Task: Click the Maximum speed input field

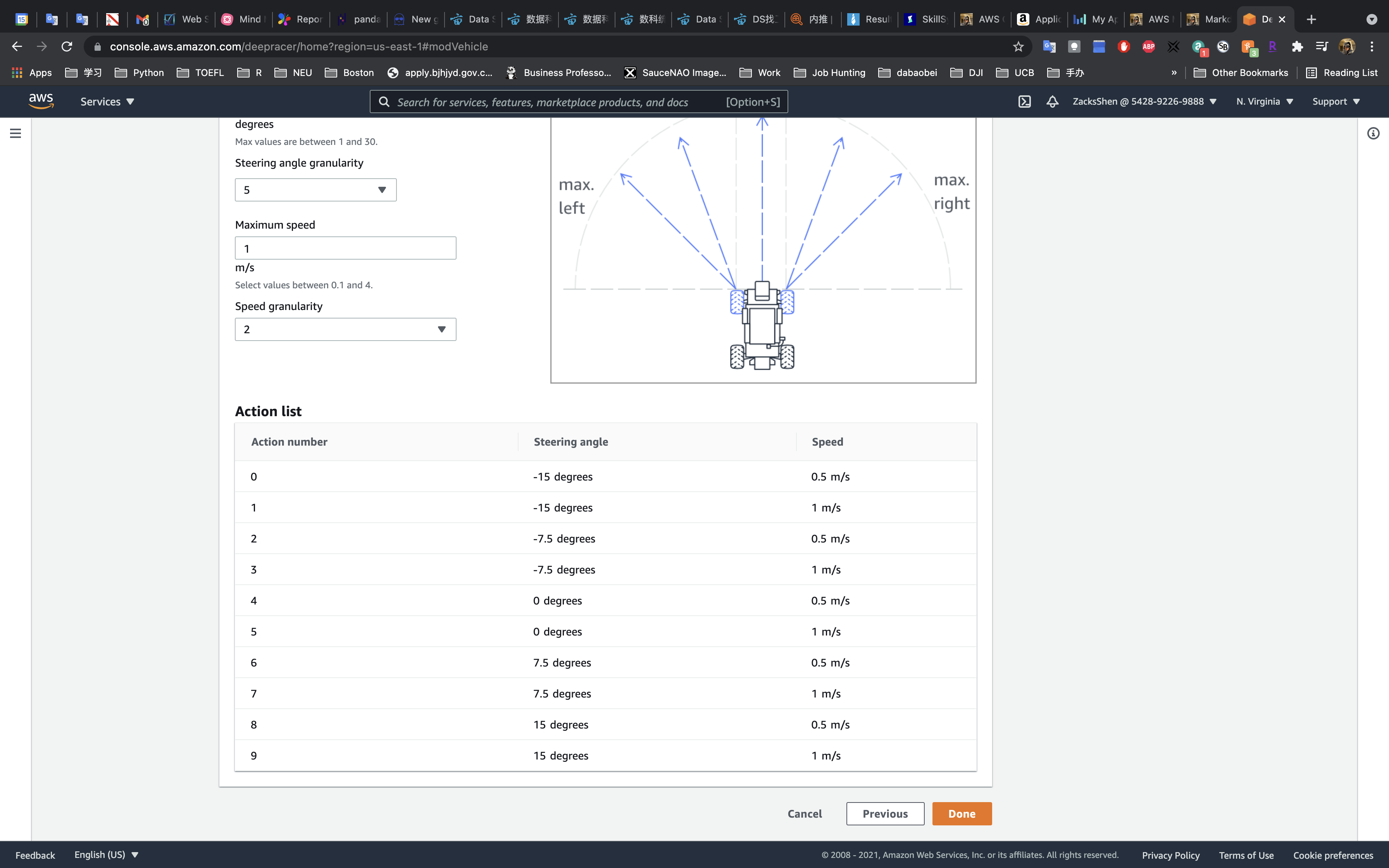Action: coord(345,248)
